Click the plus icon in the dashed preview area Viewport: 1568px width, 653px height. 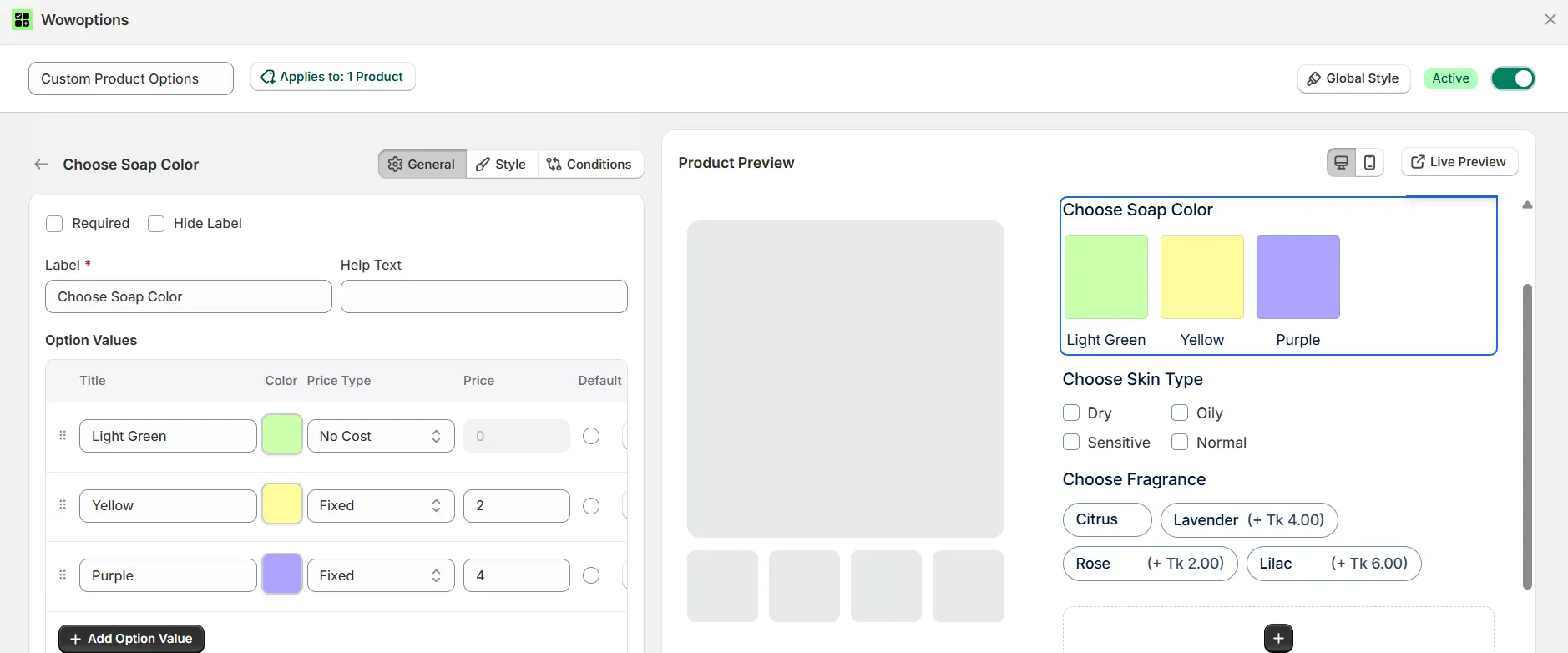point(1277,637)
